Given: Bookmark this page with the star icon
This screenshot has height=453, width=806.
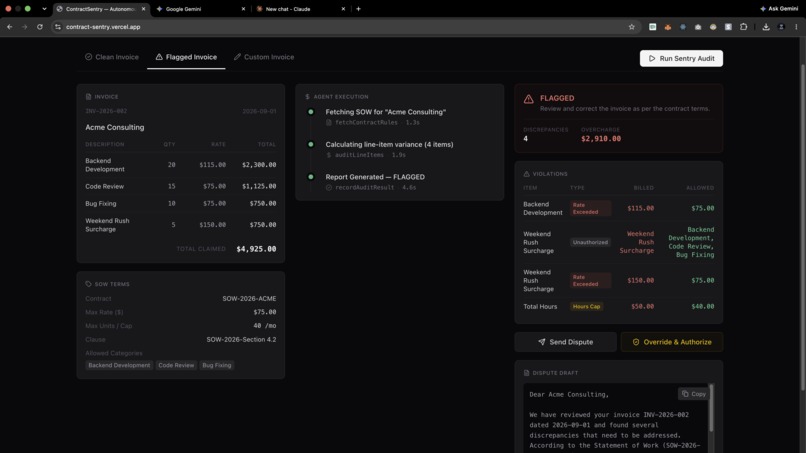Looking at the screenshot, I should 632,27.
